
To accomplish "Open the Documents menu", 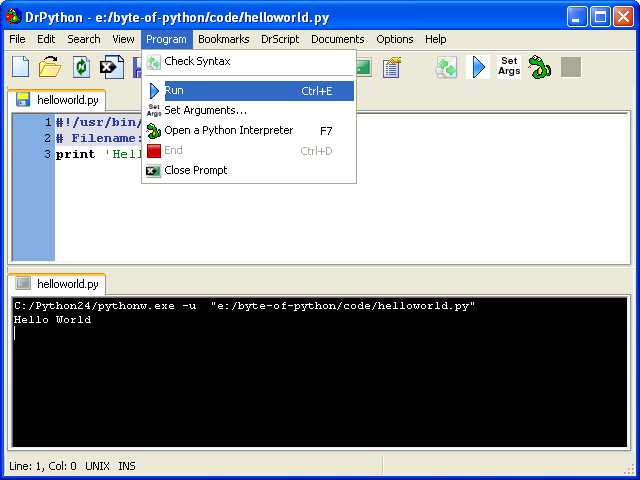I will (338, 39).
